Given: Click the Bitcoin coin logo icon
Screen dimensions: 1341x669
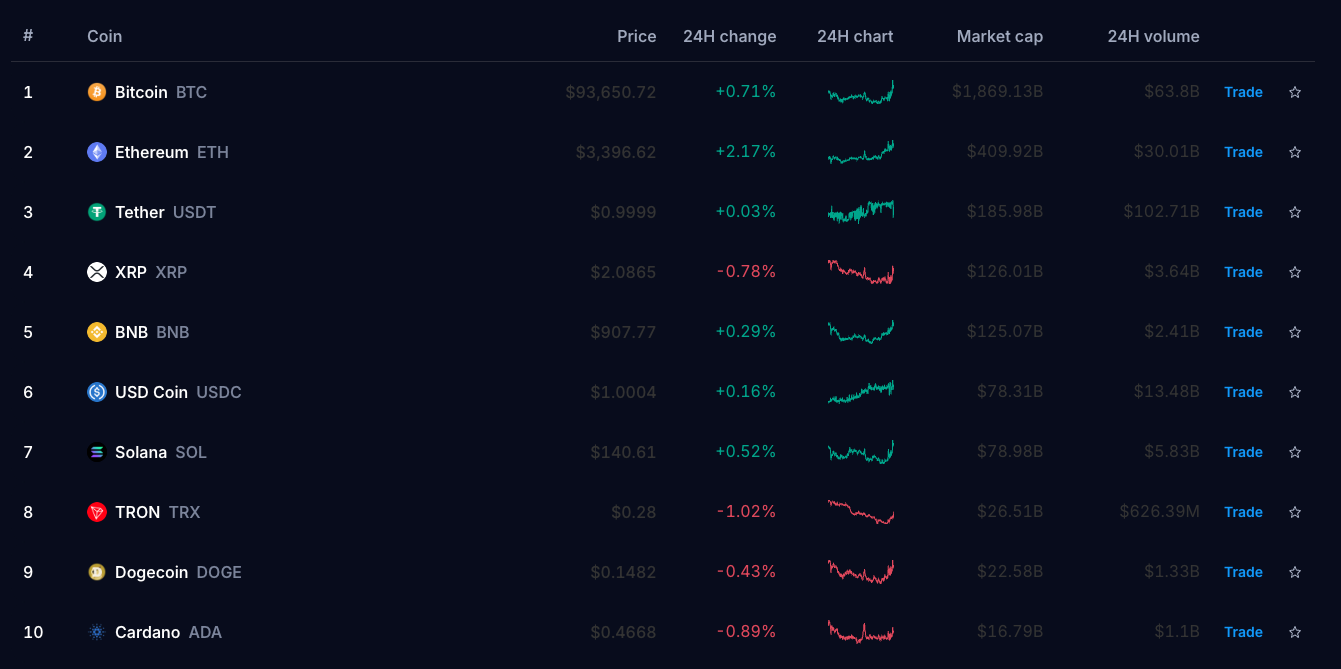Looking at the screenshot, I should coord(97,92).
